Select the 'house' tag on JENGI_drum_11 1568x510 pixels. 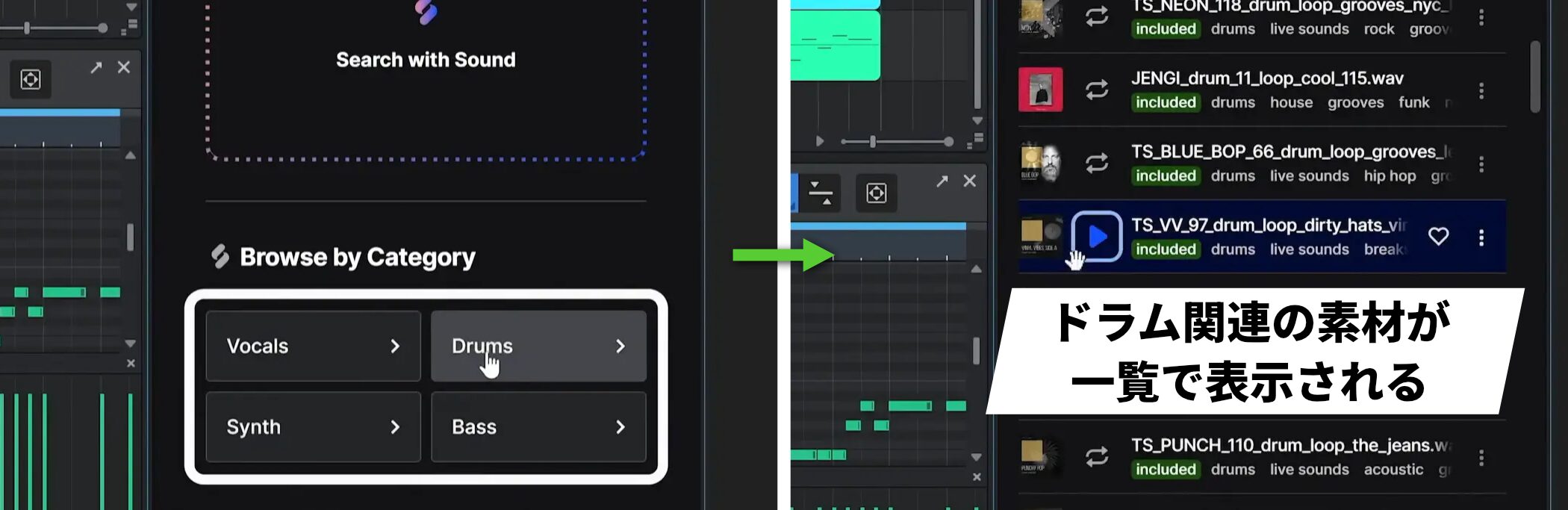pos(1291,103)
